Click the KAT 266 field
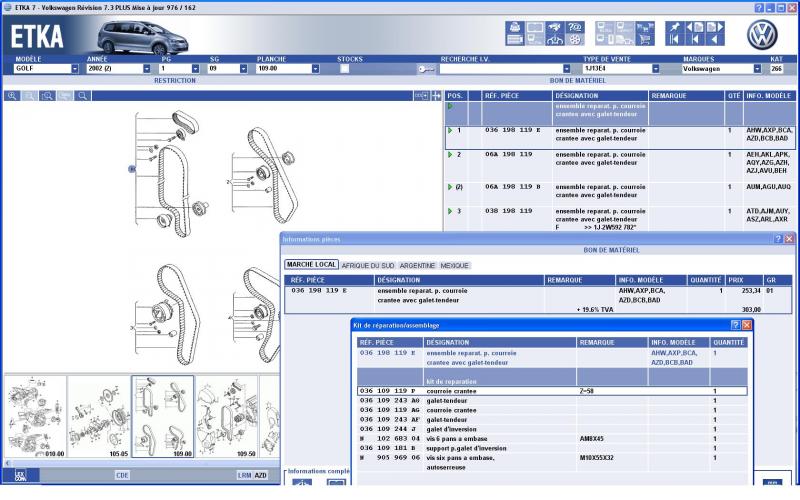Image resolution: width=800 pixels, height=500 pixels. [x=777, y=69]
